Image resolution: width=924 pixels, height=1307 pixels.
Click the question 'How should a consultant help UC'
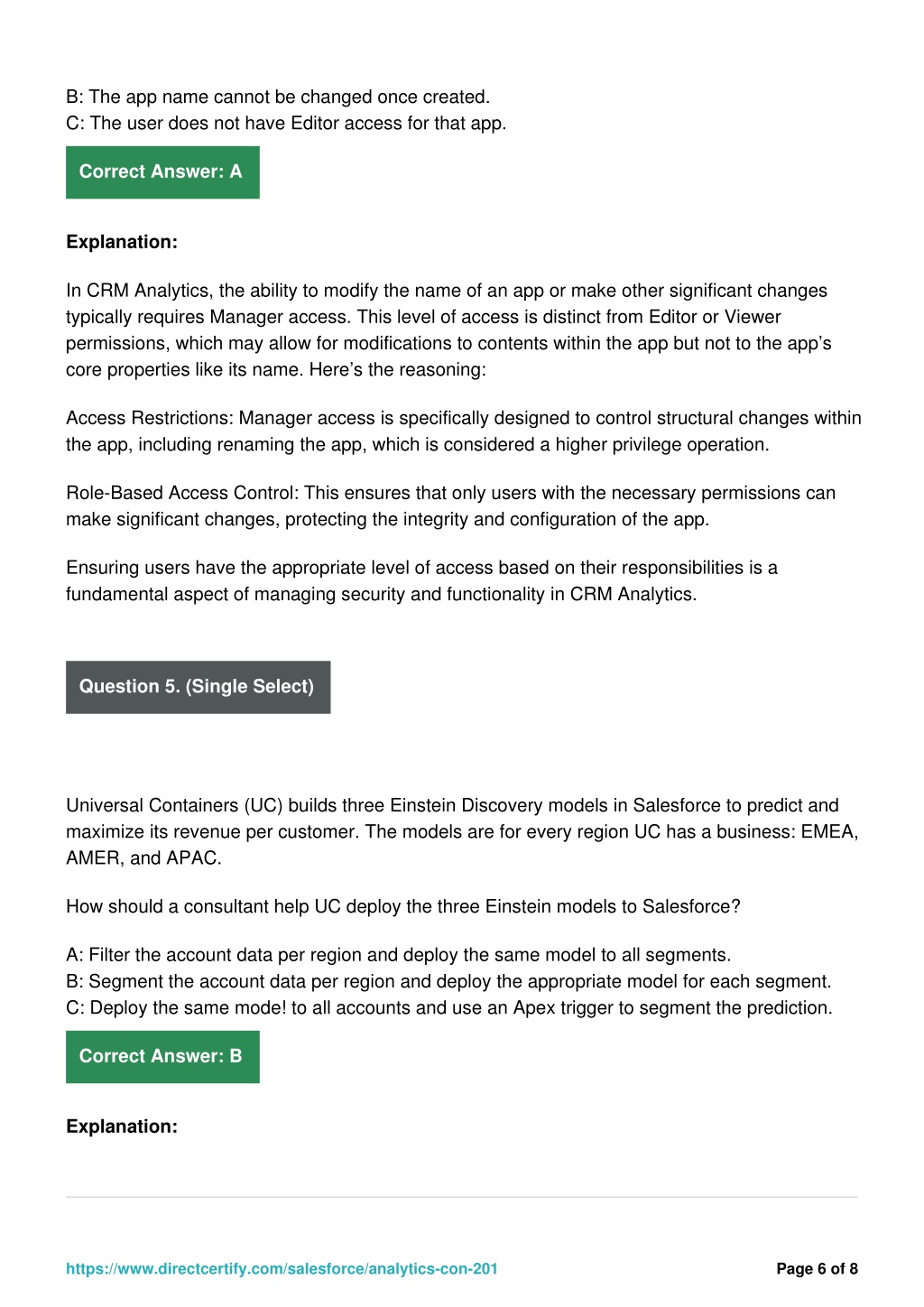click(402, 906)
